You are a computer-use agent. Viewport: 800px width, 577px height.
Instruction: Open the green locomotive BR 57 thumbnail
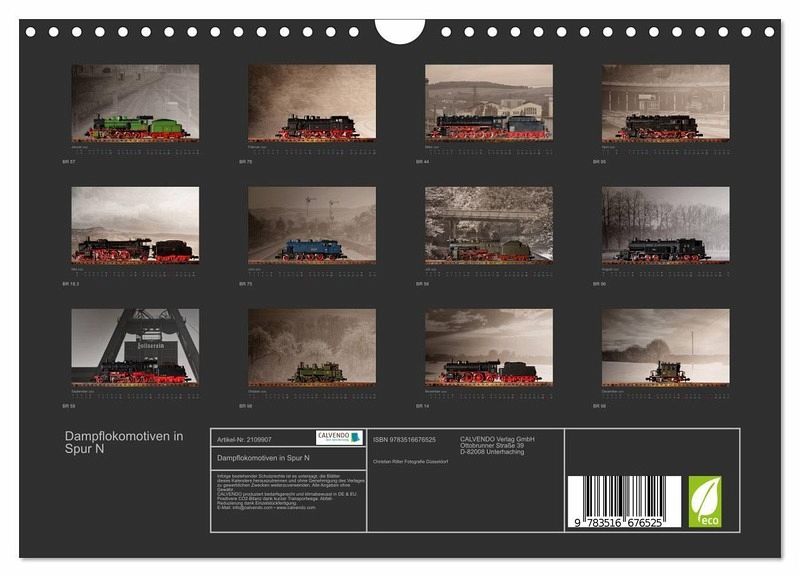(135, 102)
